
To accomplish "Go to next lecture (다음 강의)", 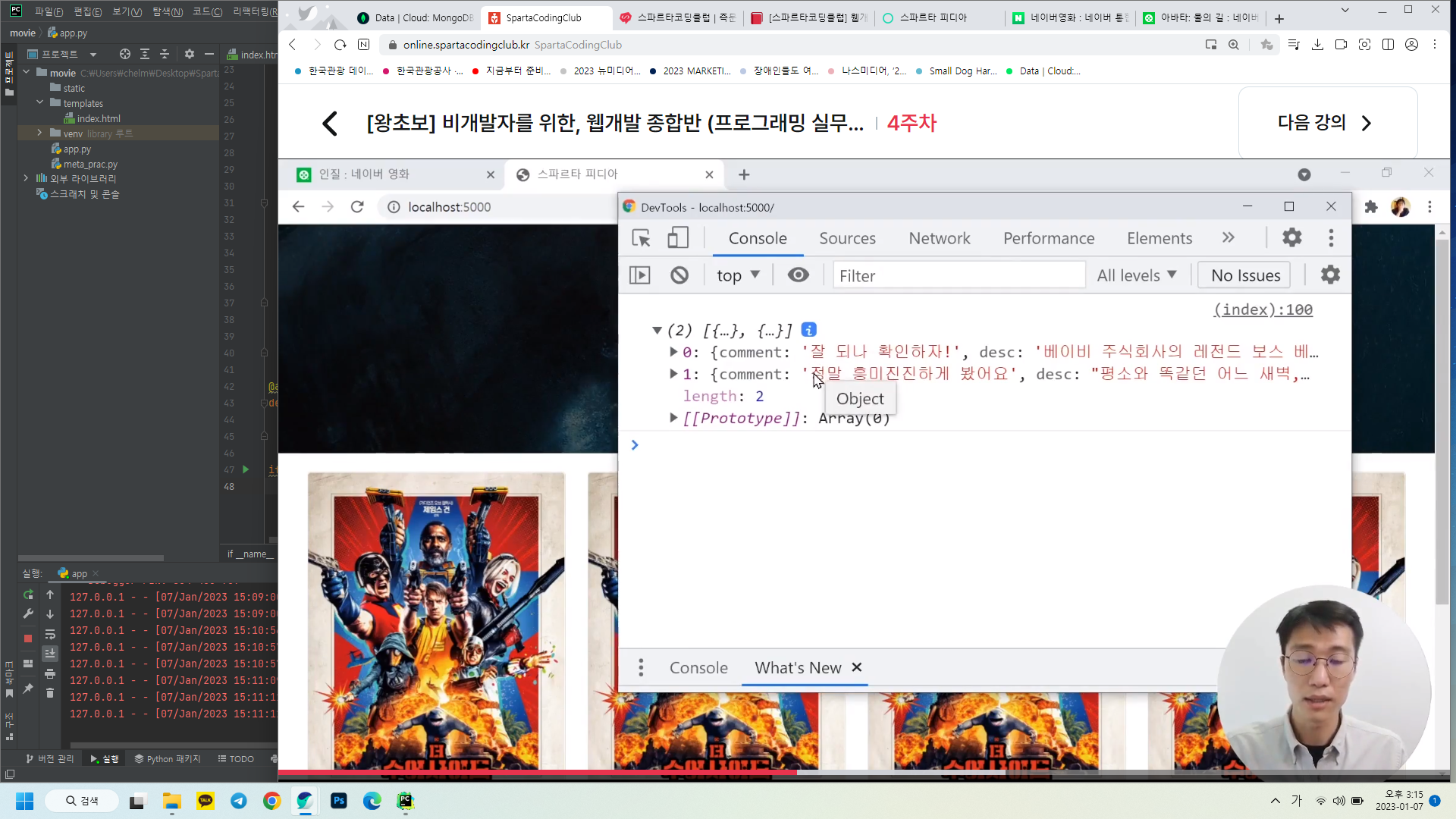I will click(1327, 123).
